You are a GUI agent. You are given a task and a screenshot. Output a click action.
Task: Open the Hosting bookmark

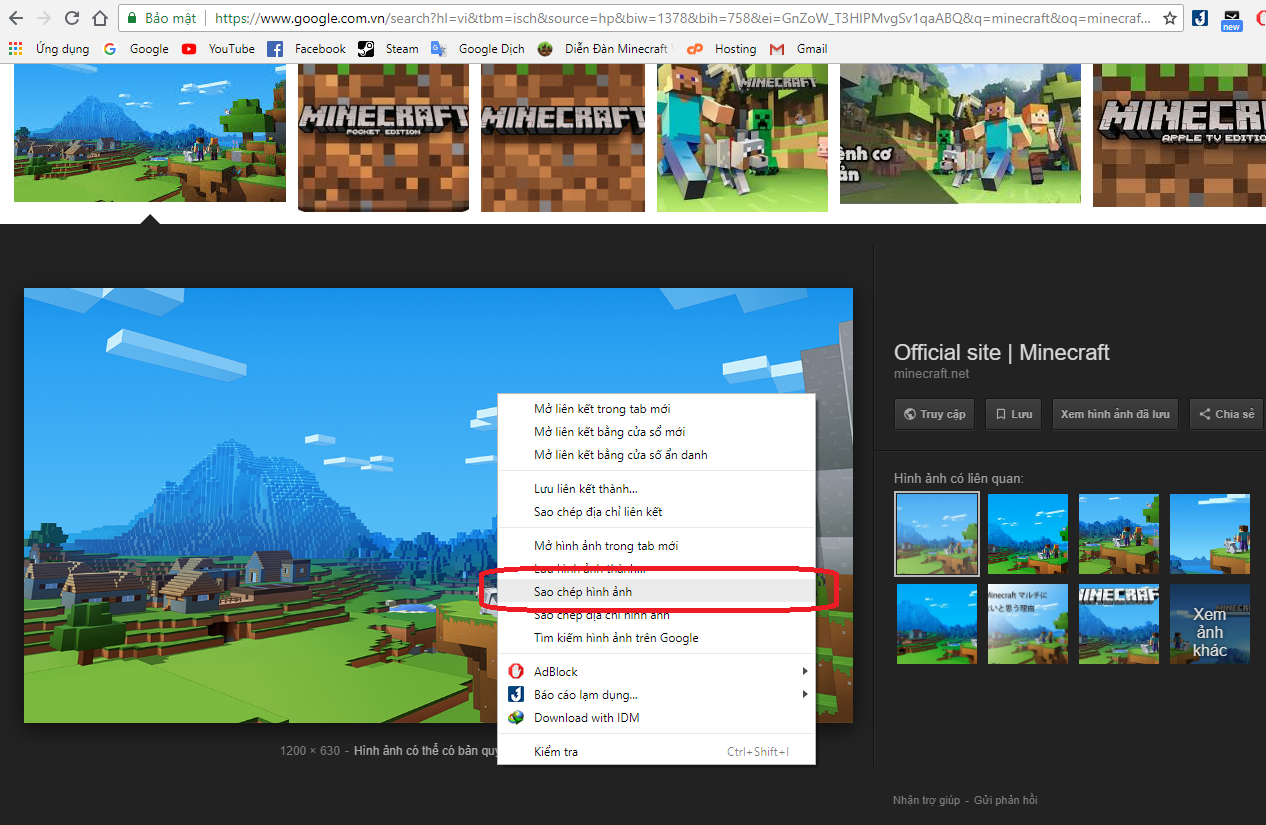[722, 49]
